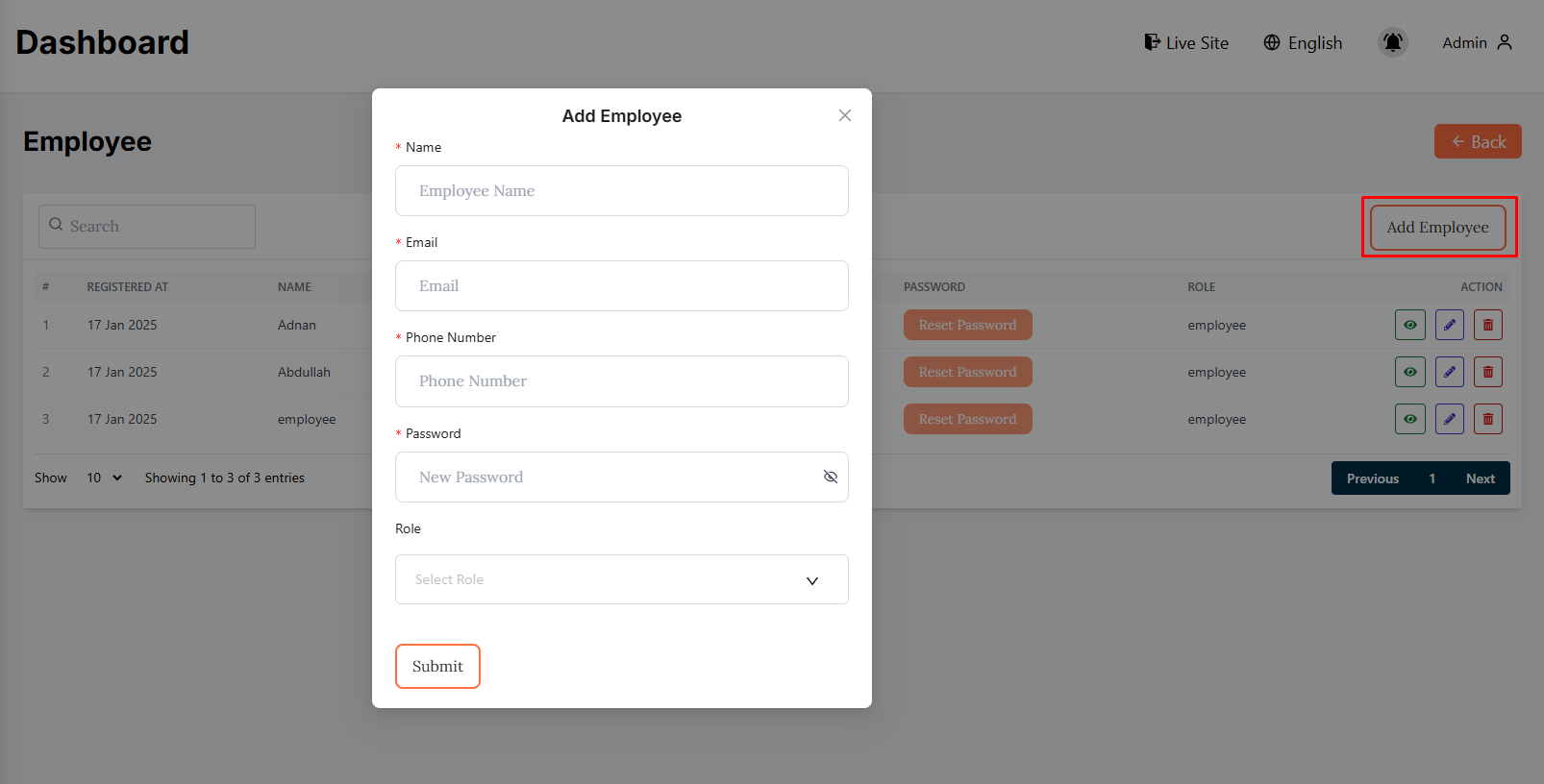The image size is (1544, 784).
Task: Close the Add Employee dialog
Action: point(845,115)
